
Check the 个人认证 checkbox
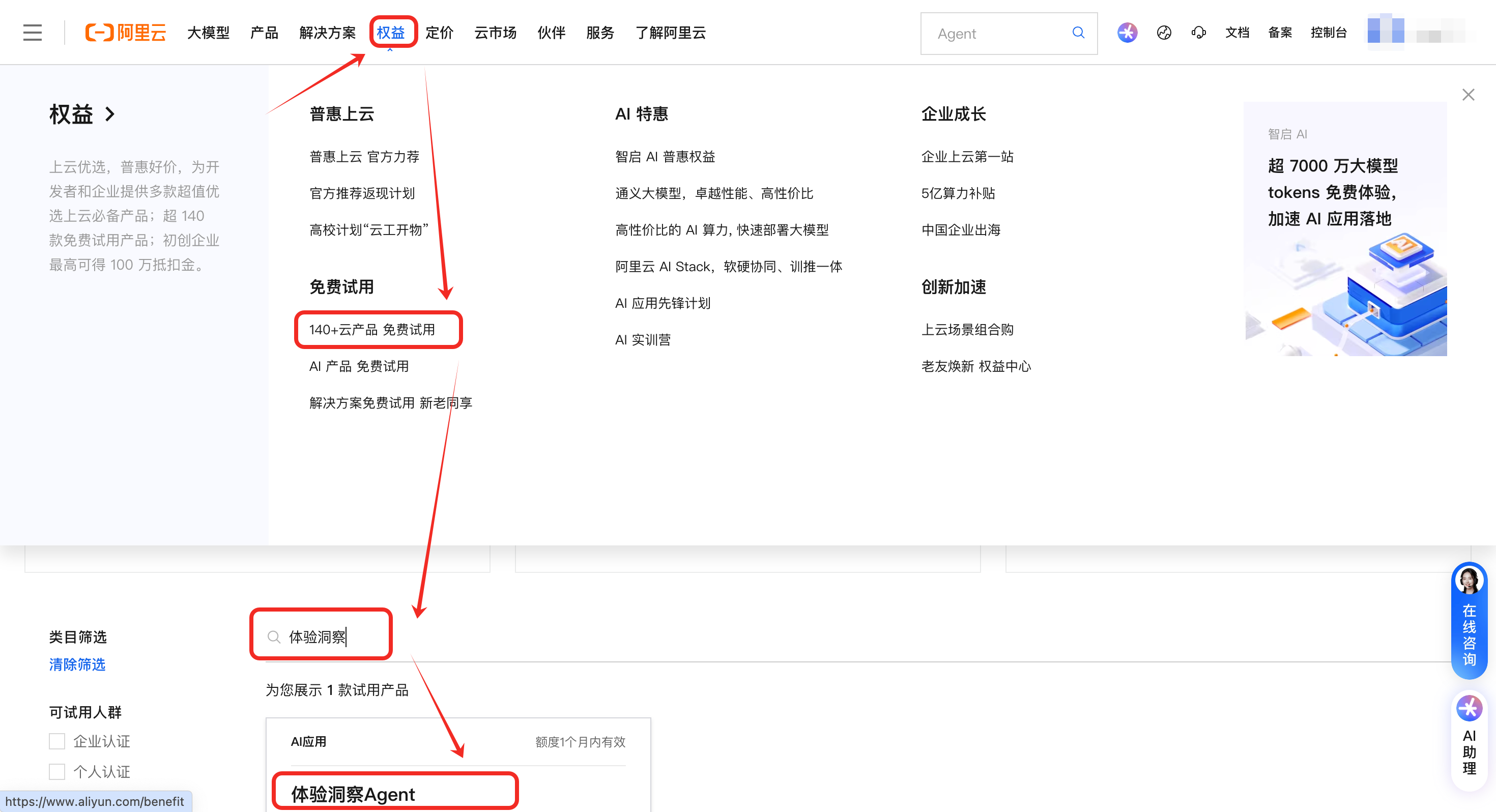pyautogui.click(x=57, y=771)
